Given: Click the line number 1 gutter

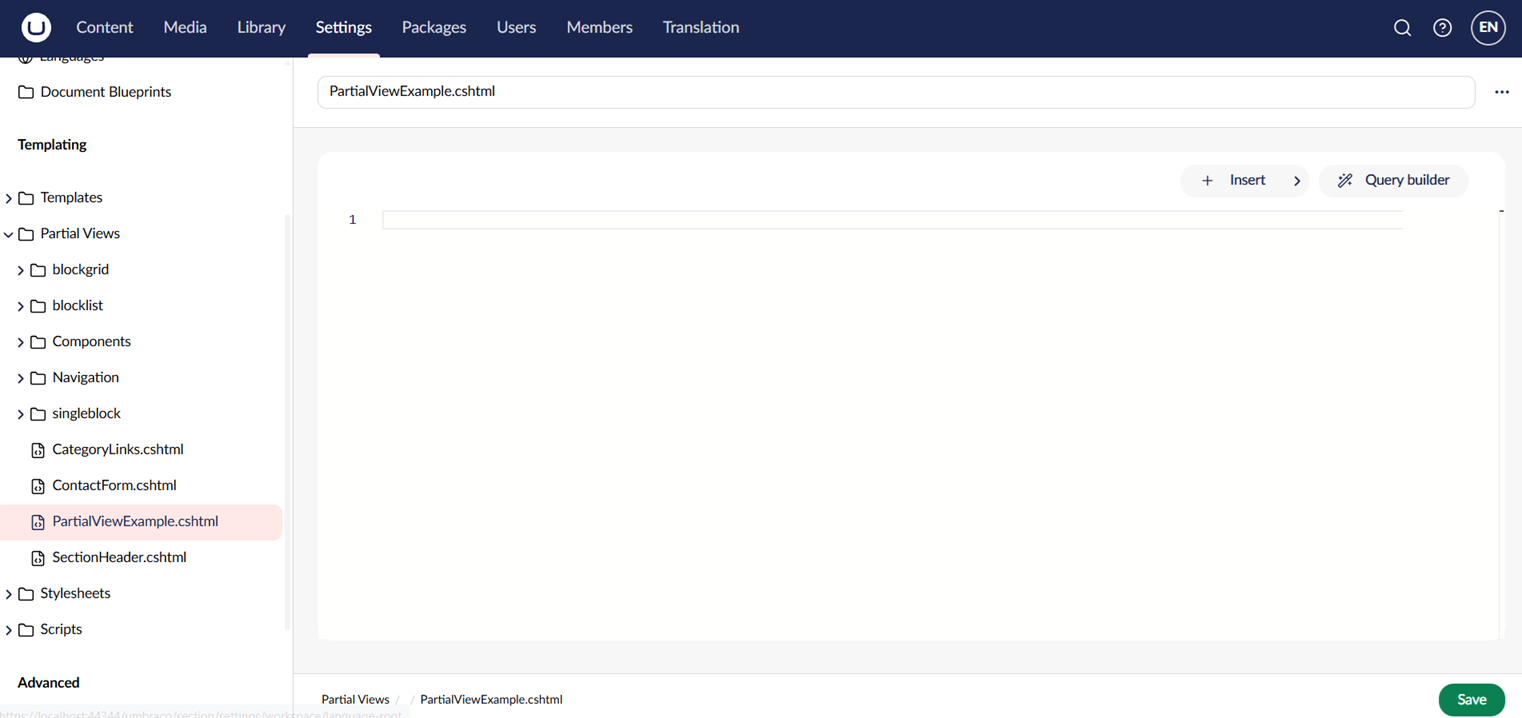Looking at the screenshot, I should 352,220.
